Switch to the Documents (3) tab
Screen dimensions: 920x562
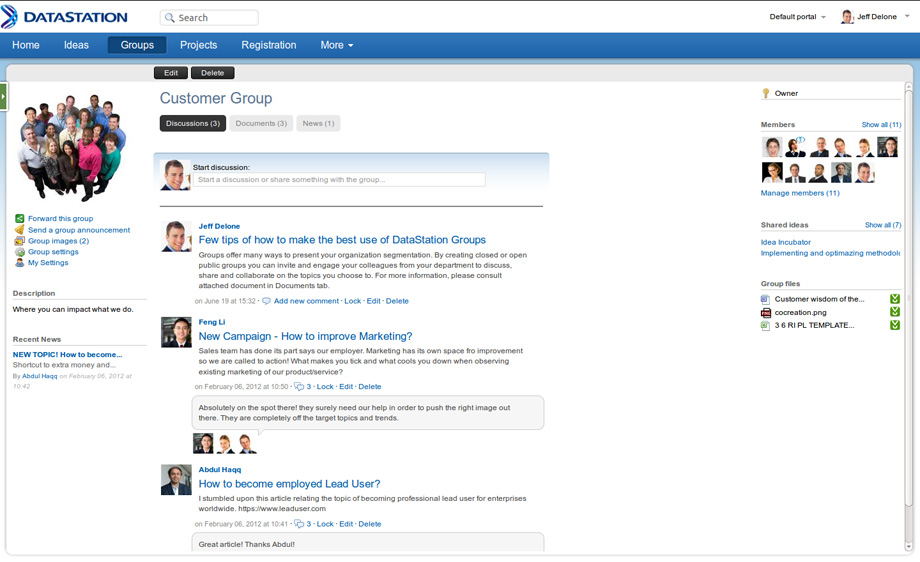pyautogui.click(x=261, y=123)
